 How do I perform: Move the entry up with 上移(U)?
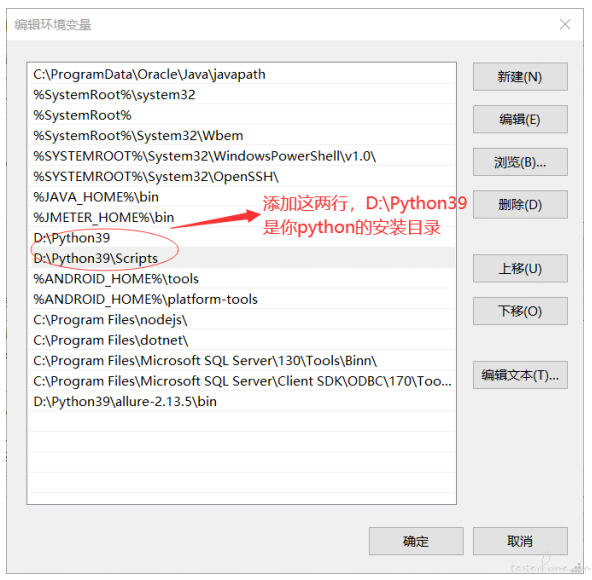pyautogui.click(x=520, y=268)
